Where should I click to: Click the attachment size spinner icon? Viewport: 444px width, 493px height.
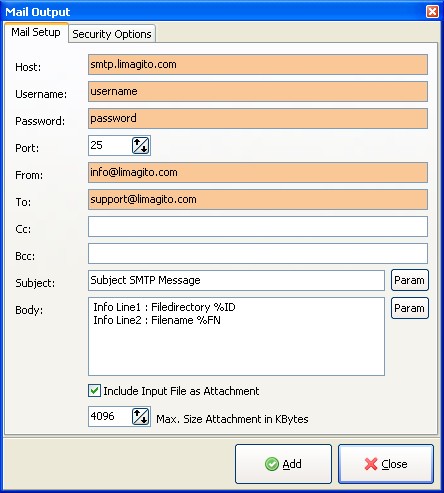[140, 417]
